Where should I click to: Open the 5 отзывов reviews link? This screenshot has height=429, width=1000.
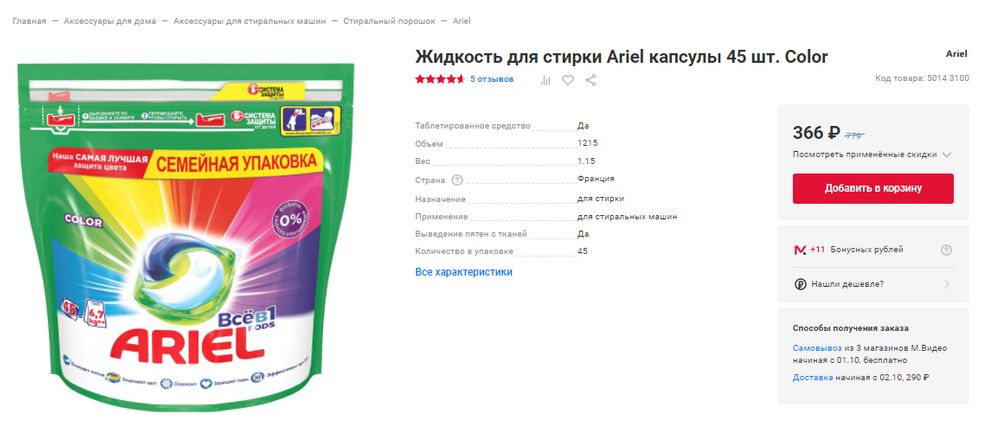click(492, 79)
